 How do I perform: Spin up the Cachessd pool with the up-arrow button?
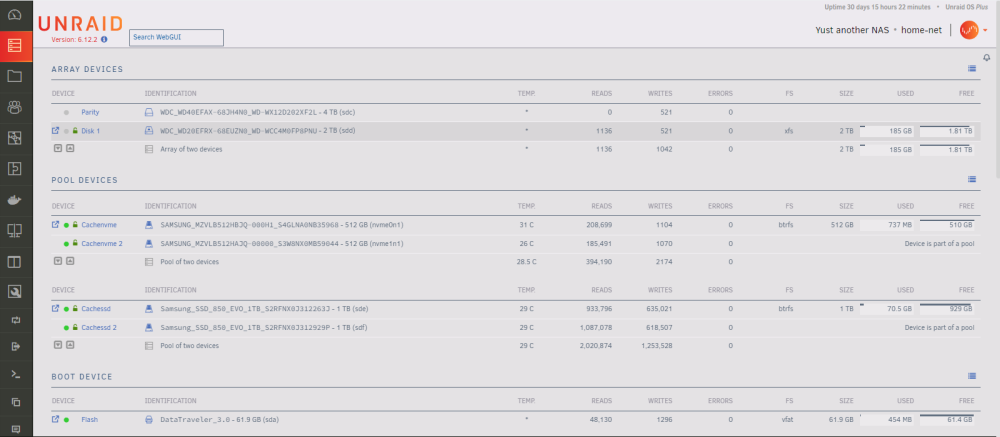tap(70, 345)
